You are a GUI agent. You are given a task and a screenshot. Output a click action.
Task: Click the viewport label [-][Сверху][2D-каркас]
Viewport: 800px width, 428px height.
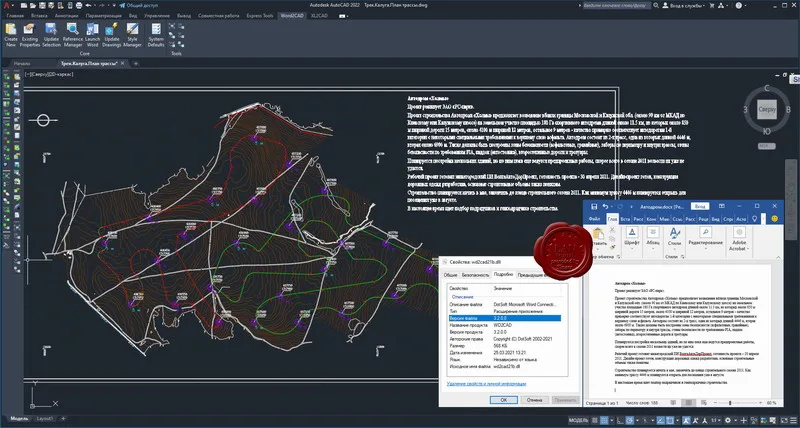click(49, 74)
